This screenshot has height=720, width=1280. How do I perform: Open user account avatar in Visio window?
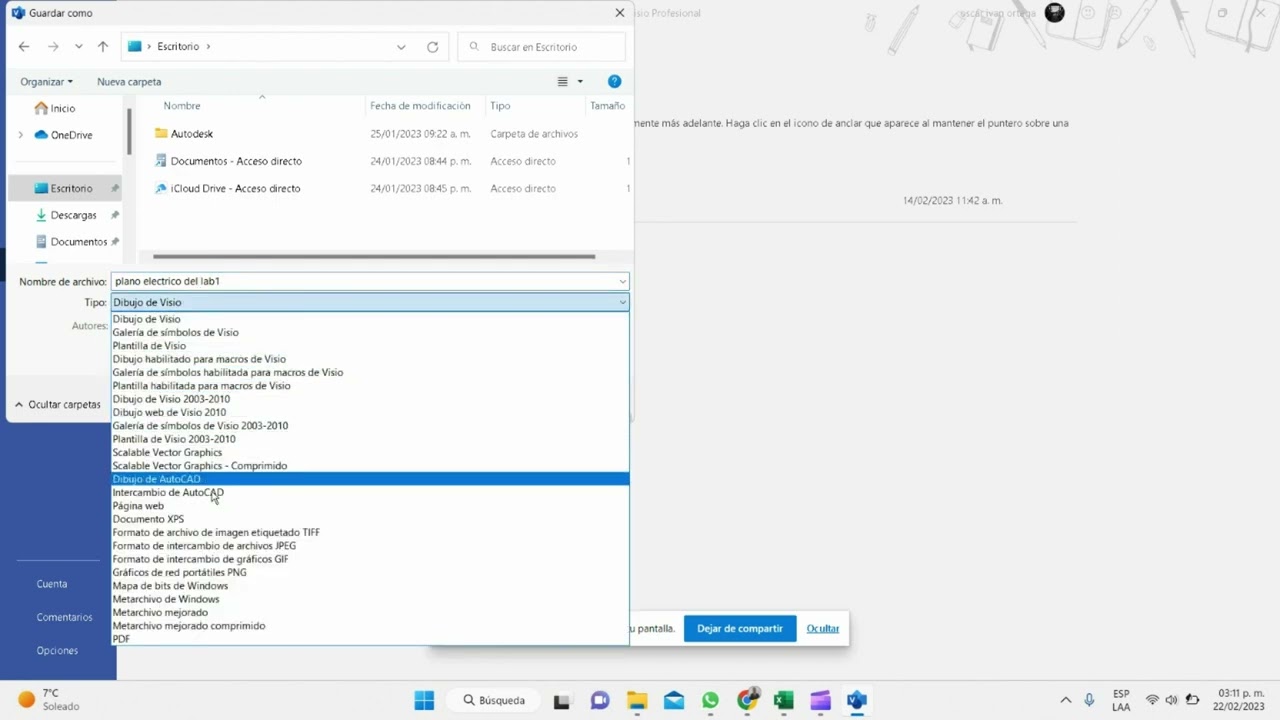coord(1054,13)
